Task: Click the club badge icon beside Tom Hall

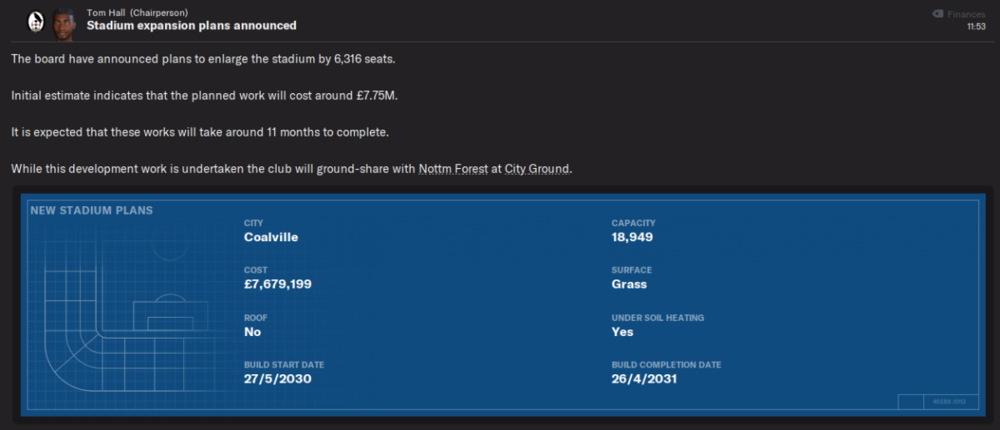Action: tap(35, 23)
